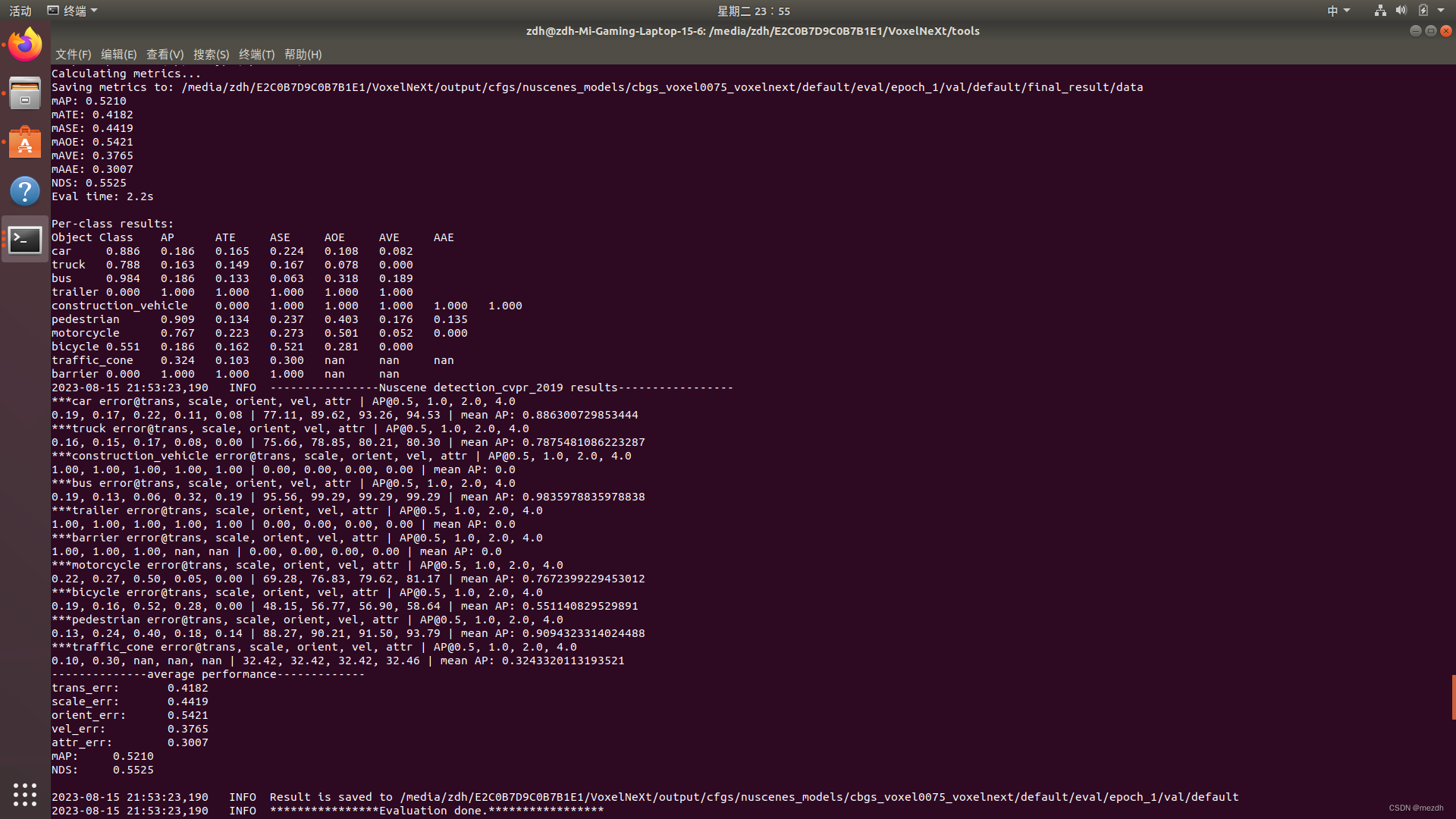This screenshot has height=819, width=1456.
Task: Click the 'orient_err: 0.5421' line
Action: pyautogui.click(x=130, y=715)
